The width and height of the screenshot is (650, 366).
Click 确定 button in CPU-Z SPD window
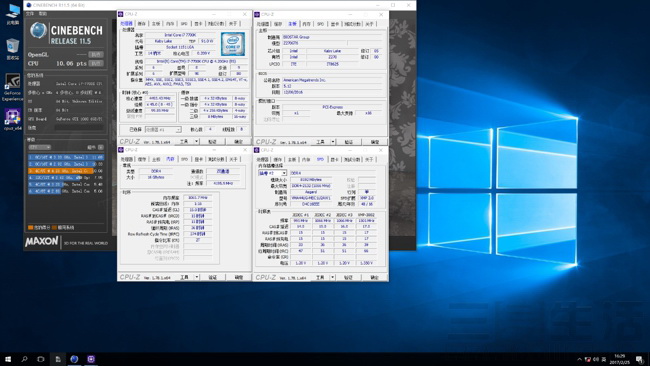pyautogui.click(x=374, y=277)
